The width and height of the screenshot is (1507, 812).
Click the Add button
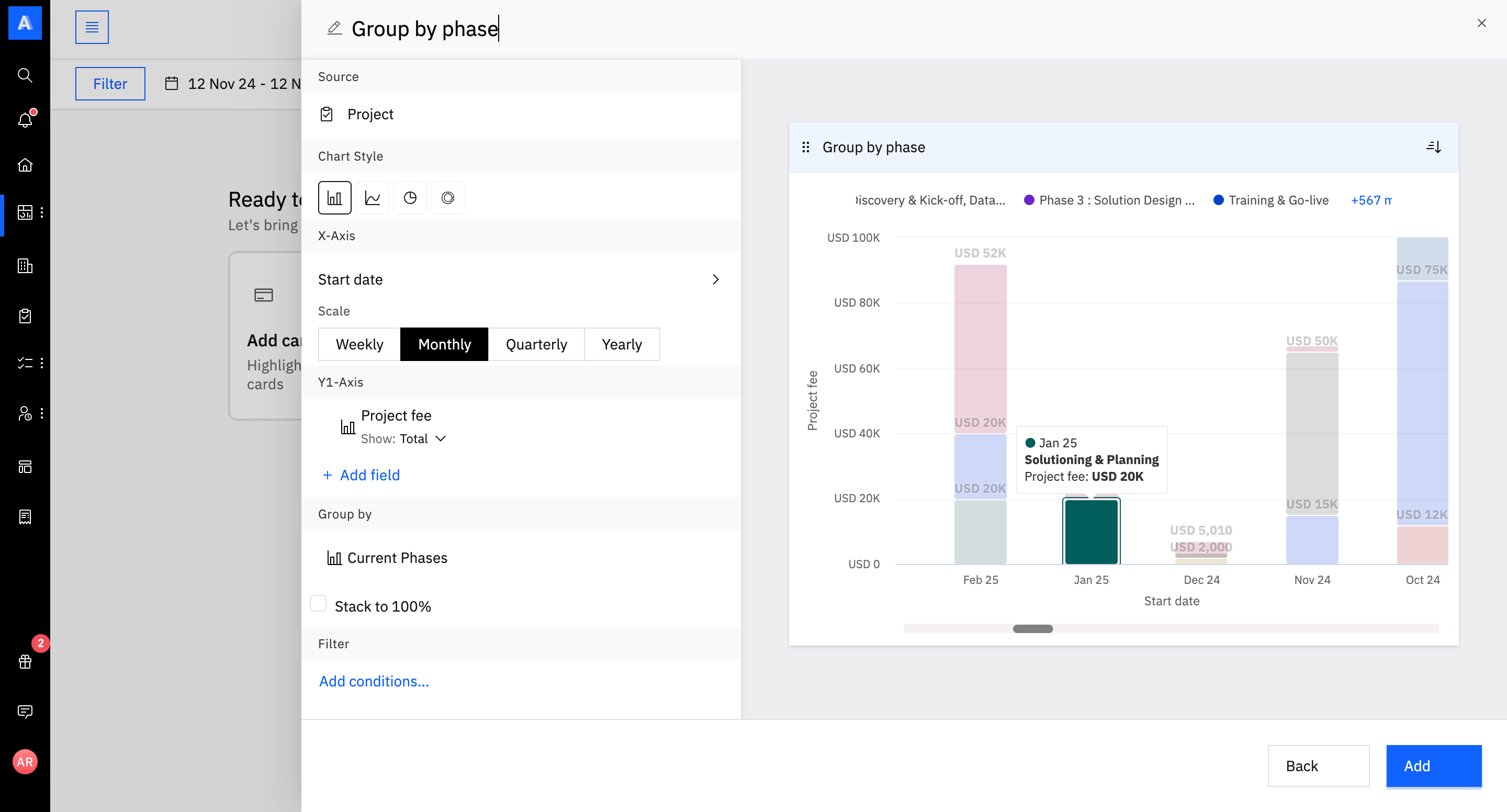(x=1433, y=765)
